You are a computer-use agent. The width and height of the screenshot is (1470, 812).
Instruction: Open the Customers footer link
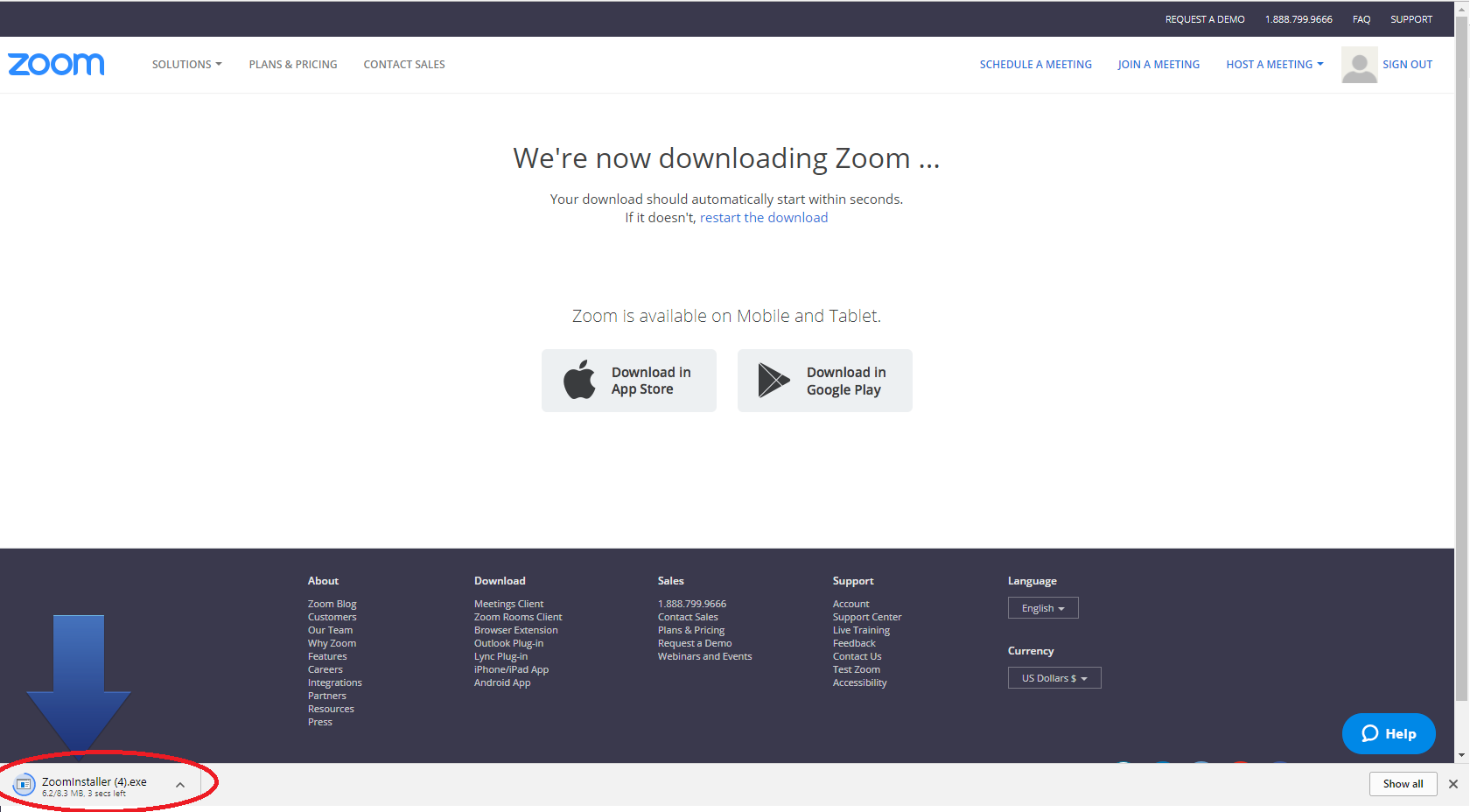click(x=332, y=617)
